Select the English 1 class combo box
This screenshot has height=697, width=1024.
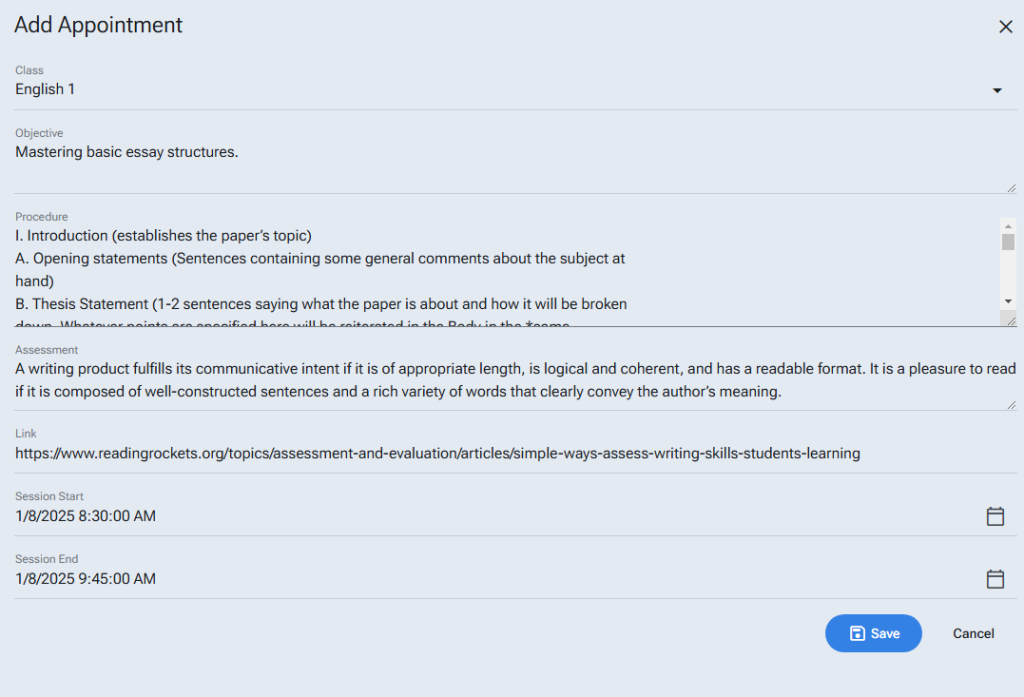(x=500, y=90)
